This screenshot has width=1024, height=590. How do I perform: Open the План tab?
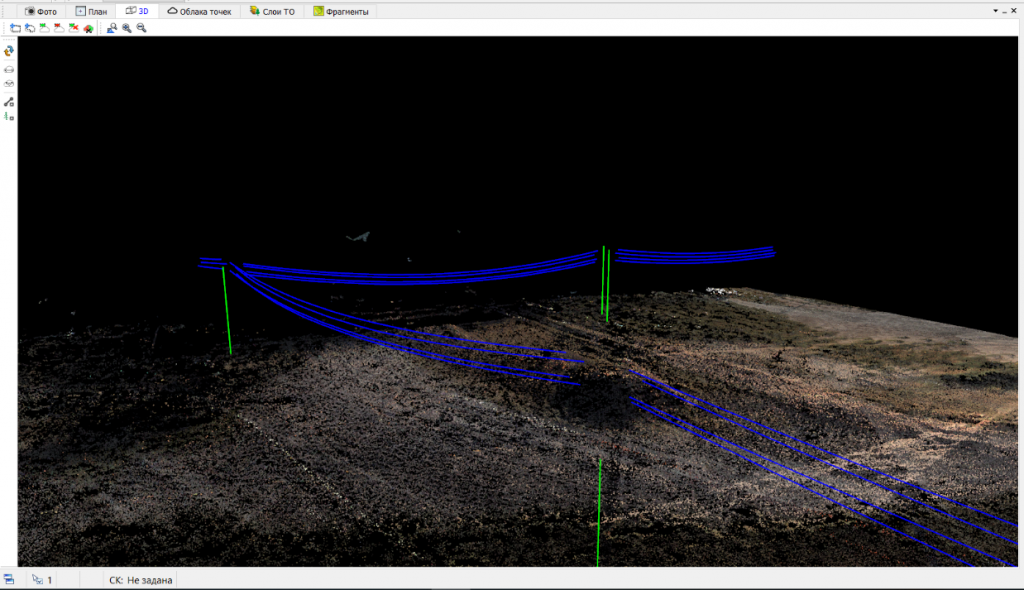pyautogui.click(x=91, y=11)
